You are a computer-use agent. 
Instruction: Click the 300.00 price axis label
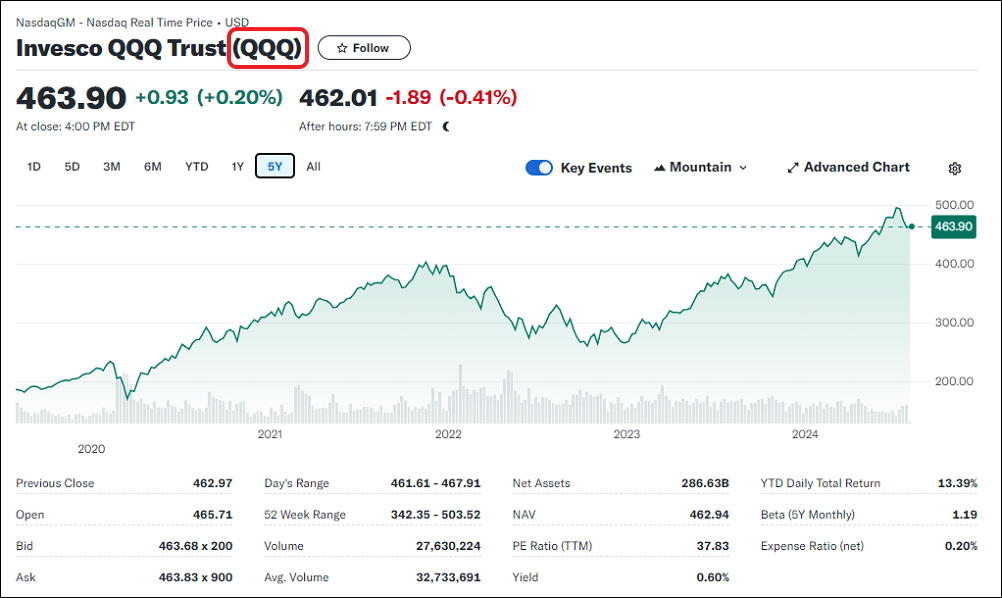coord(954,323)
